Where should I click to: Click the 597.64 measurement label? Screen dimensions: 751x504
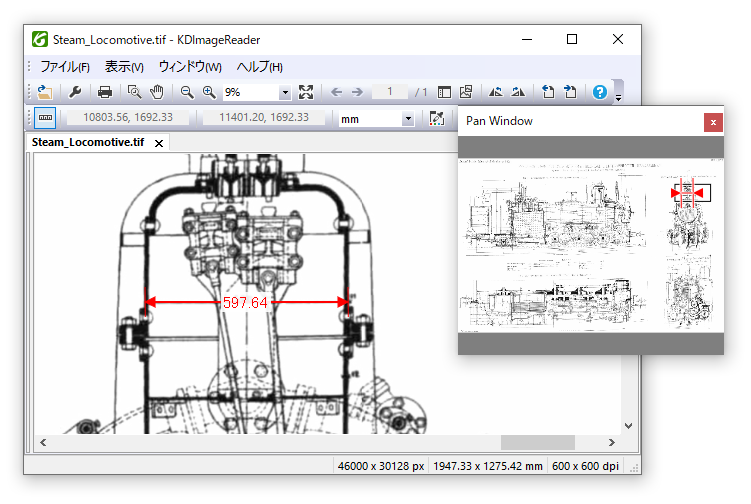click(x=245, y=303)
